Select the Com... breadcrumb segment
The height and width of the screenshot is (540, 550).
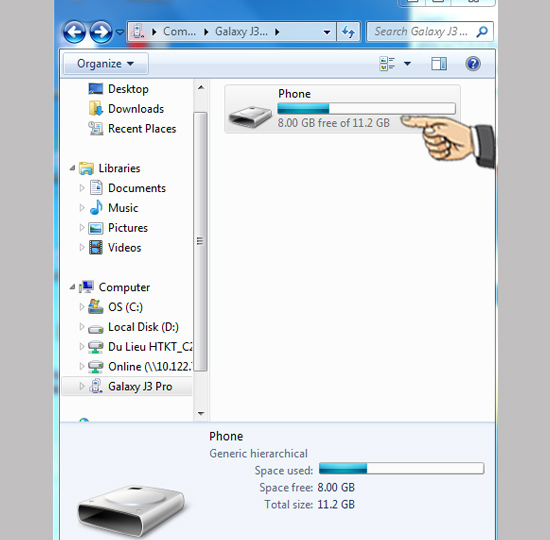click(x=179, y=32)
